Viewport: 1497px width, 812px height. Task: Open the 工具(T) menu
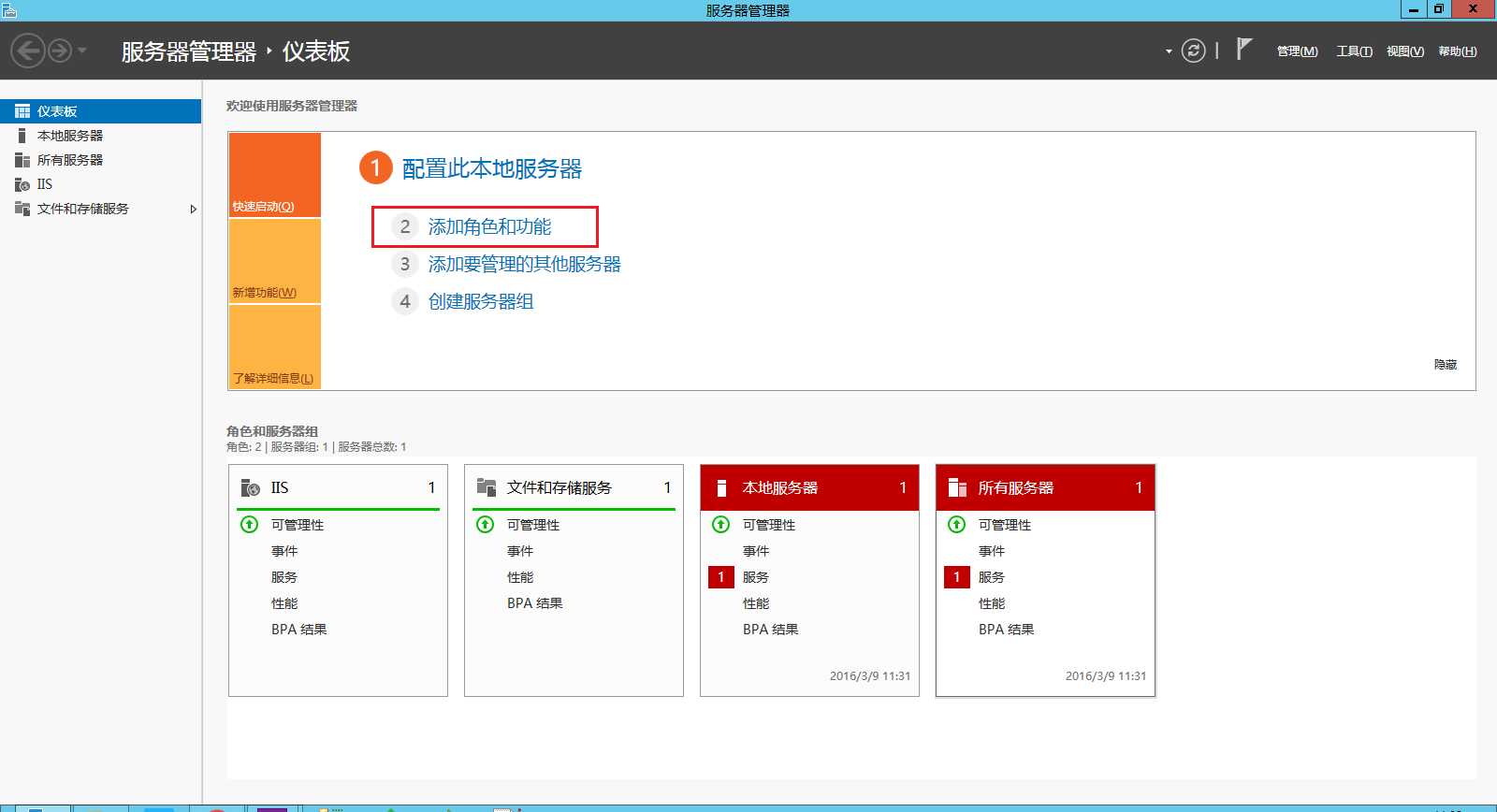(x=1354, y=51)
